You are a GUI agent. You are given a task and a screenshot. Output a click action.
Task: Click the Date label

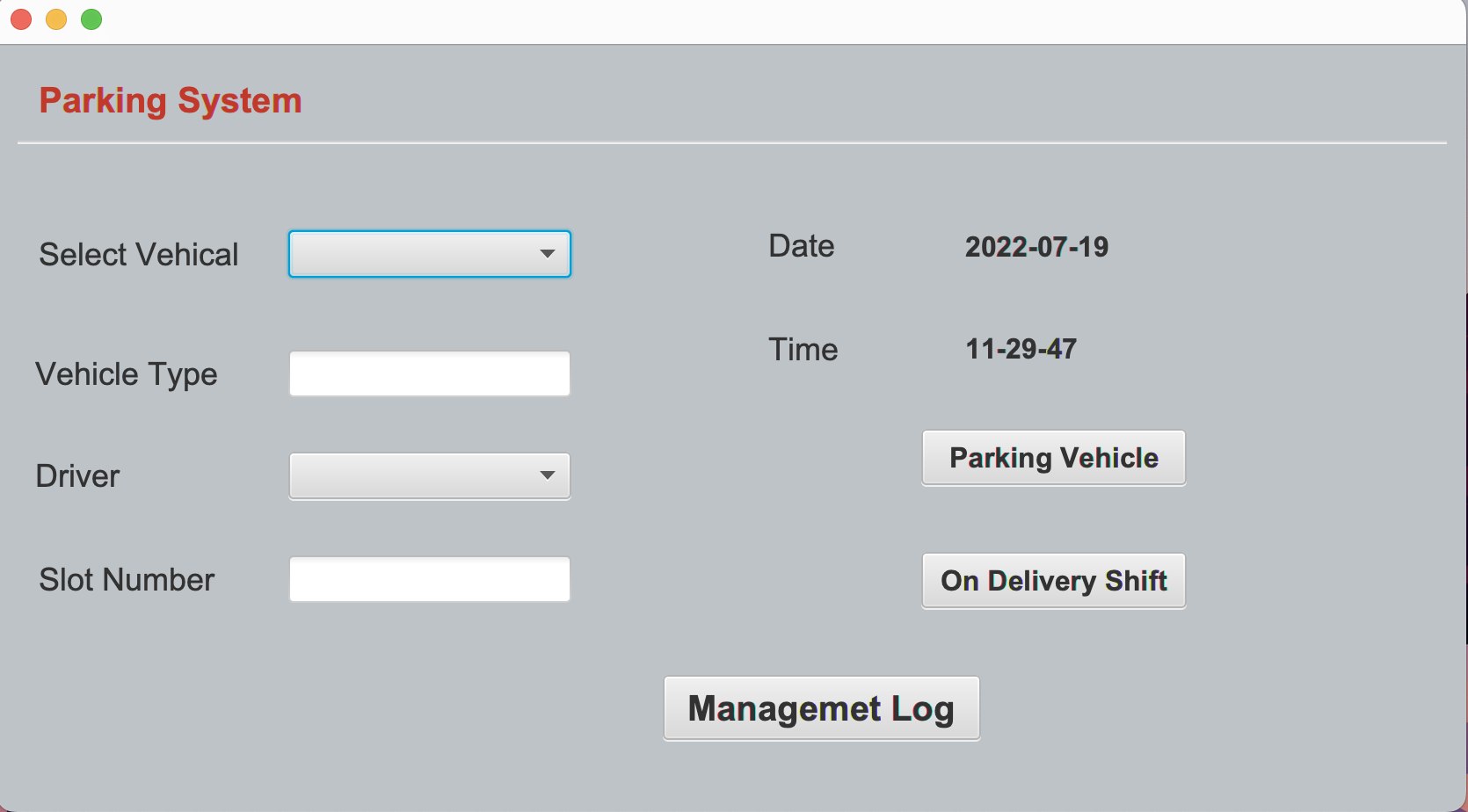pyautogui.click(x=801, y=246)
